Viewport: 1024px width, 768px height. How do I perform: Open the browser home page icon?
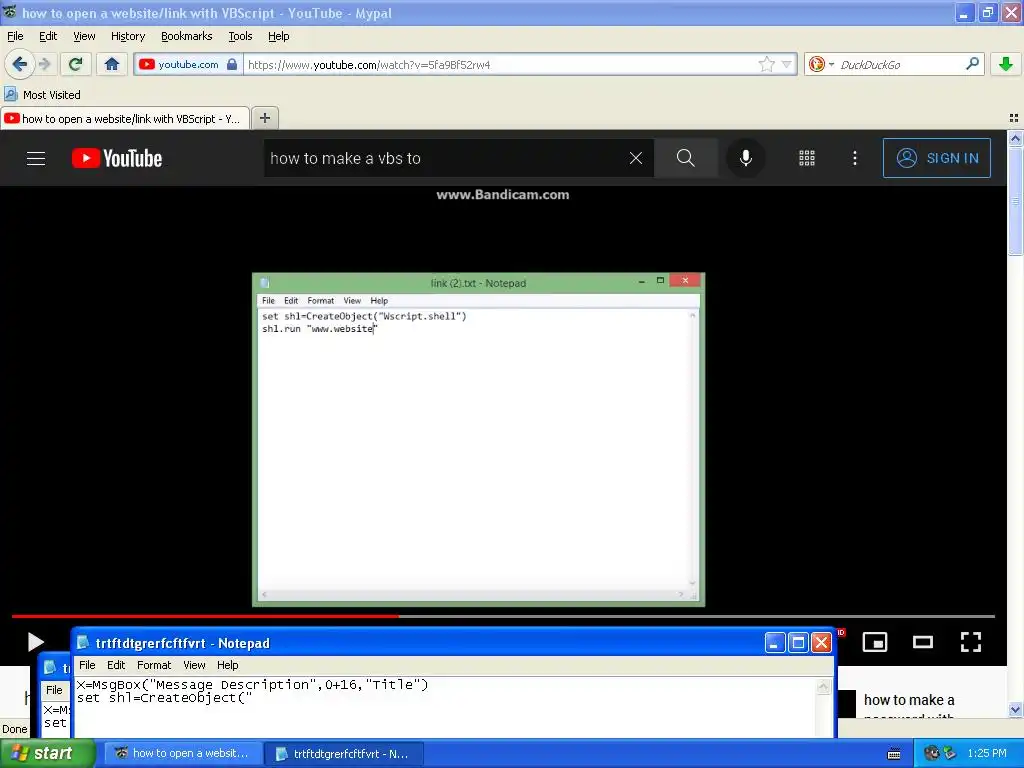tap(112, 64)
